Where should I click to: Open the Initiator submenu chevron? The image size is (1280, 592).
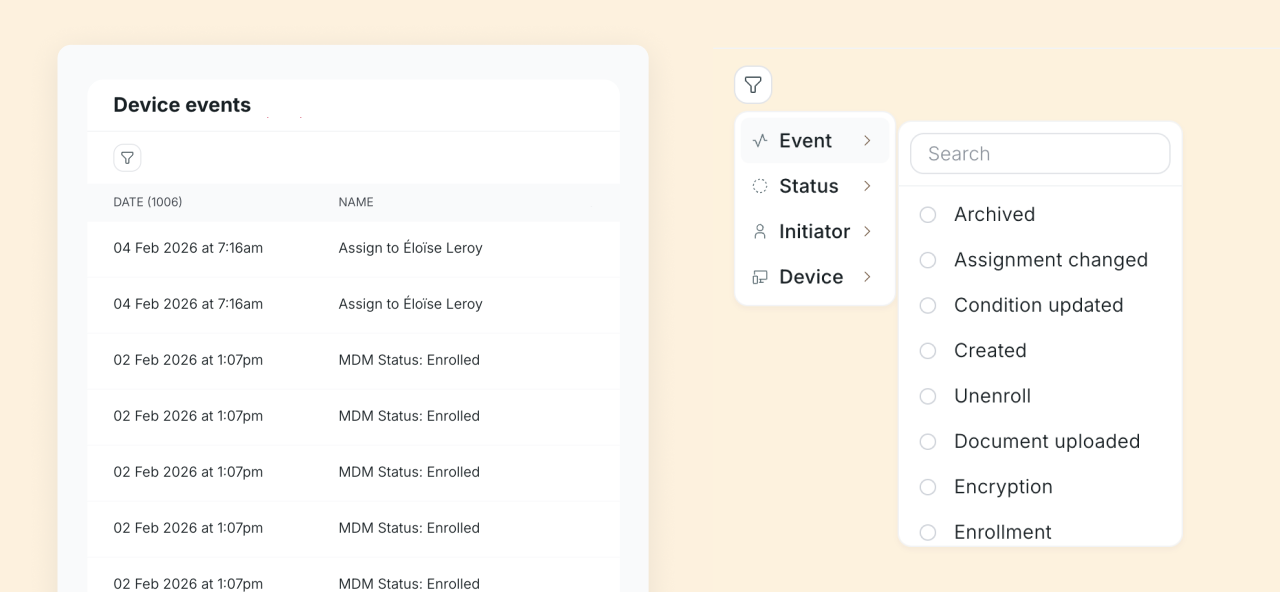click(x=867, y=232)
